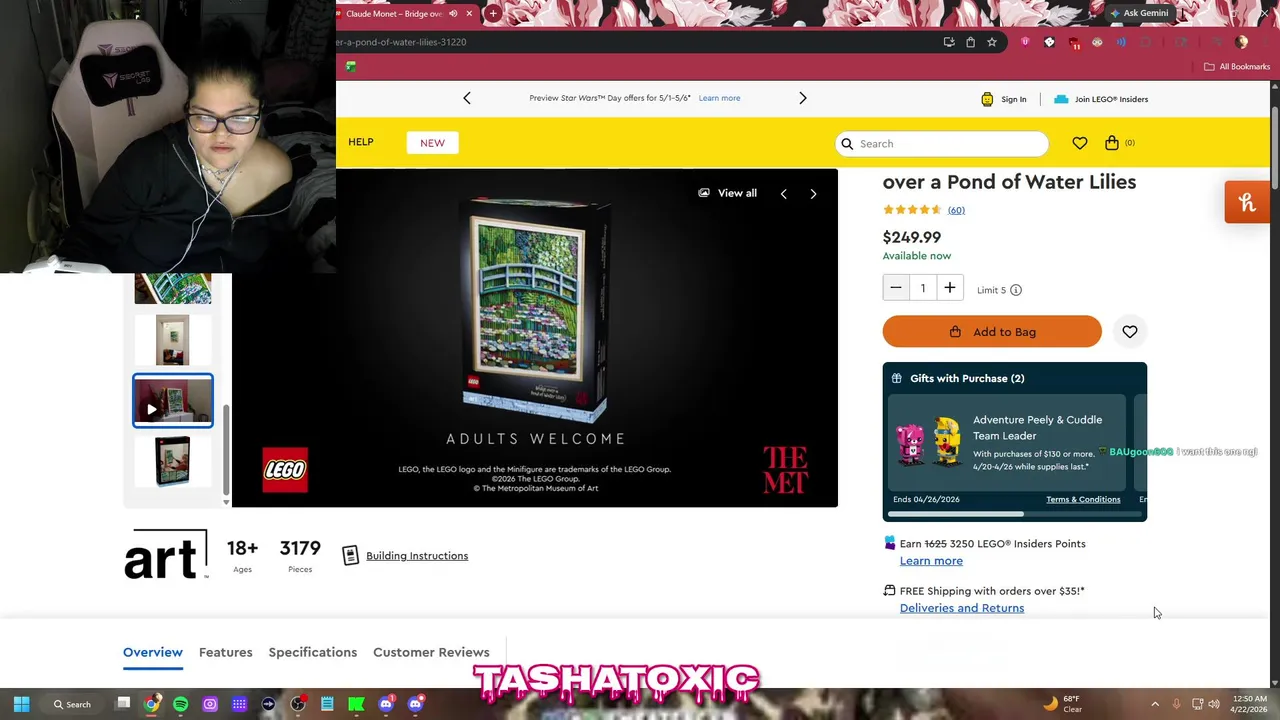1280x720 pixels.
Task: Open Building Instructions link
Action: click(417, 556)
